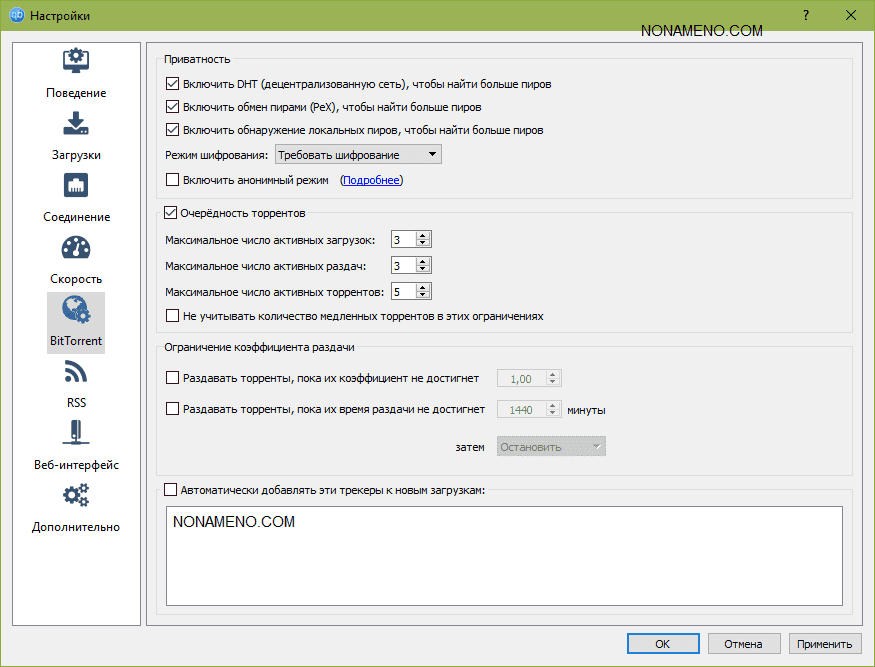Image resolution: width=875 pixels, height=667 pixels.
Task: Click the Применить button
Action: click(x=826, y=644)
